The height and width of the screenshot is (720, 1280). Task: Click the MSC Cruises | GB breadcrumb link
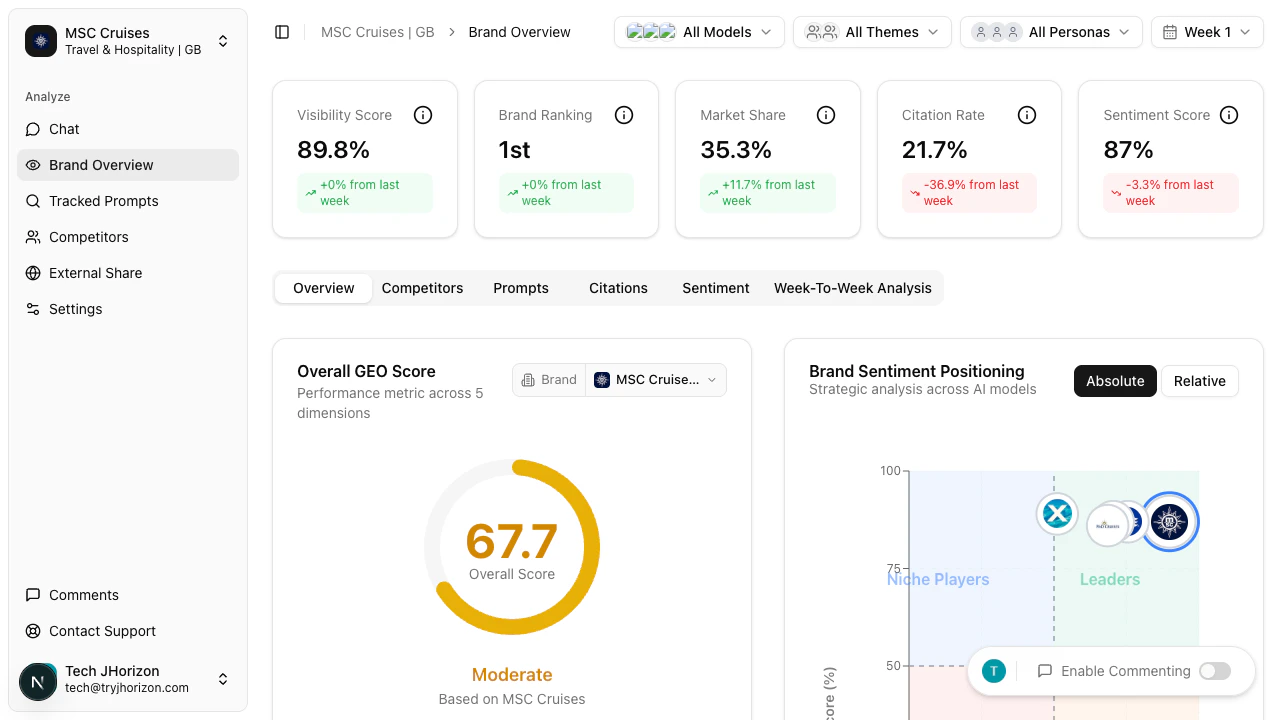coord(377,32)
